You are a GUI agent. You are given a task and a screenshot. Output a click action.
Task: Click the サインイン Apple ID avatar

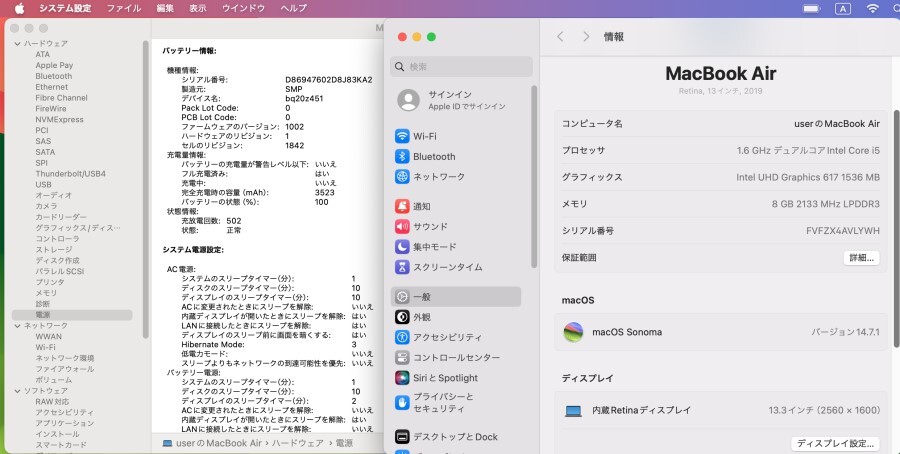408,100
